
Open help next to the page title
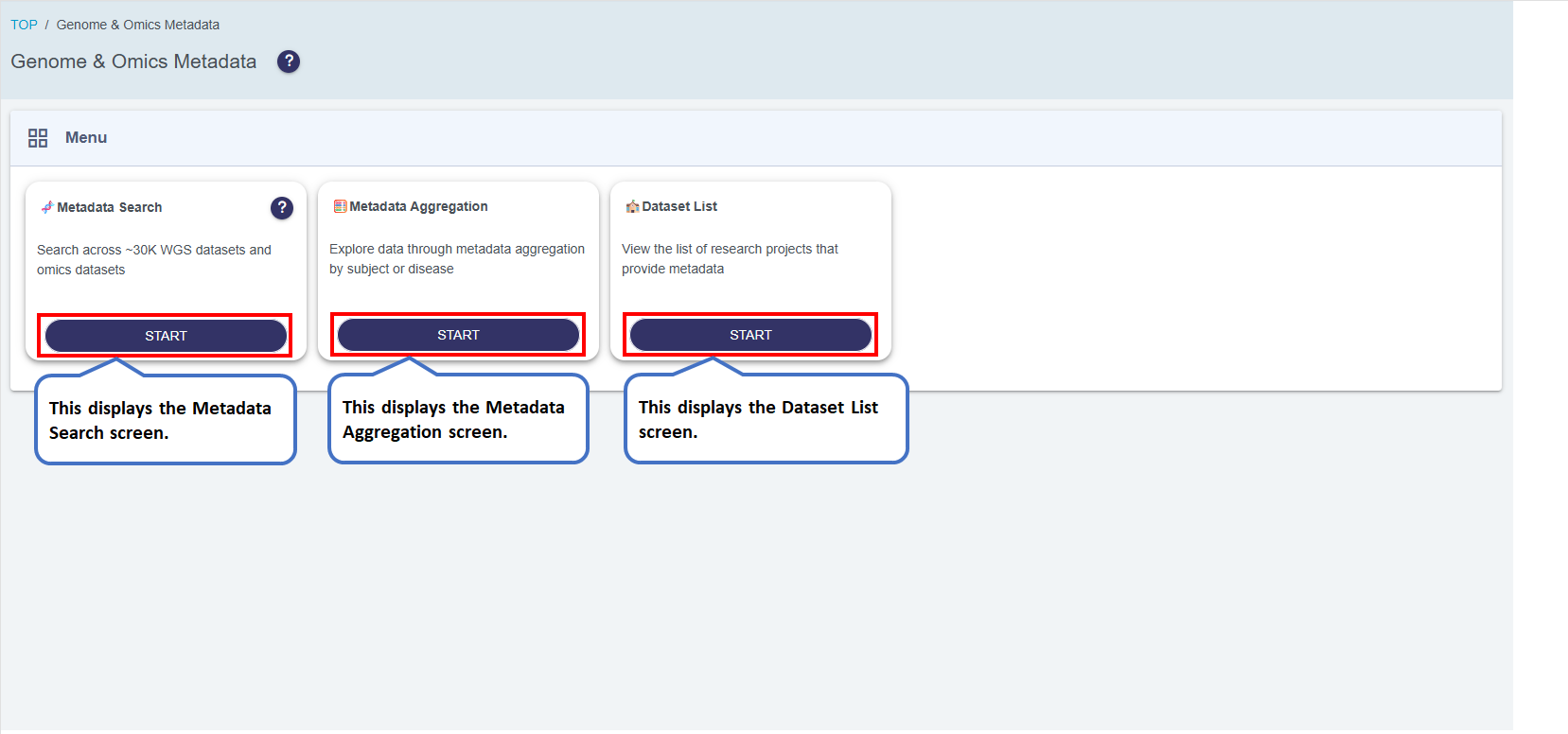point(289,61)
